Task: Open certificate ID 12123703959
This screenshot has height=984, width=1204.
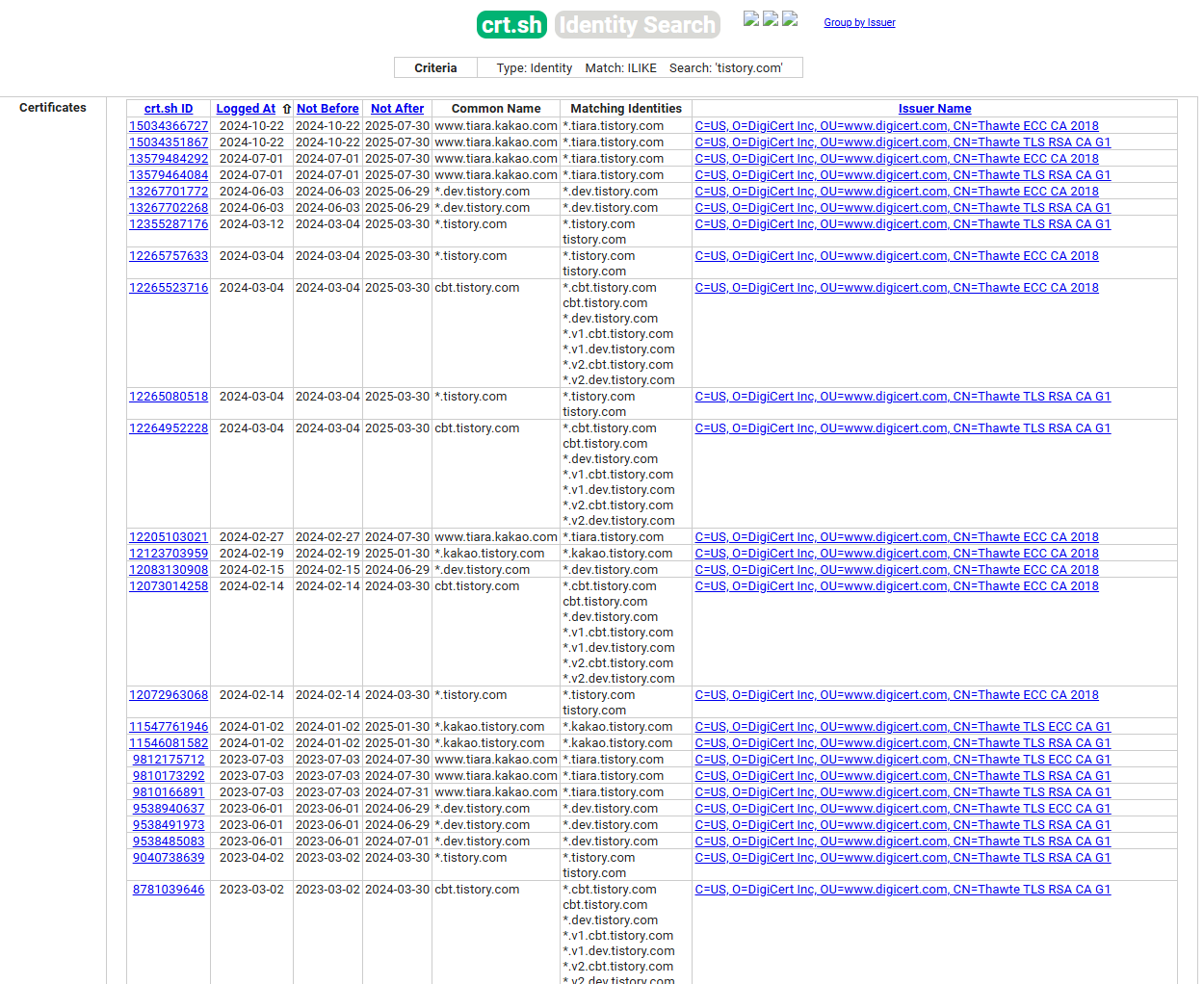Action: 169,554
